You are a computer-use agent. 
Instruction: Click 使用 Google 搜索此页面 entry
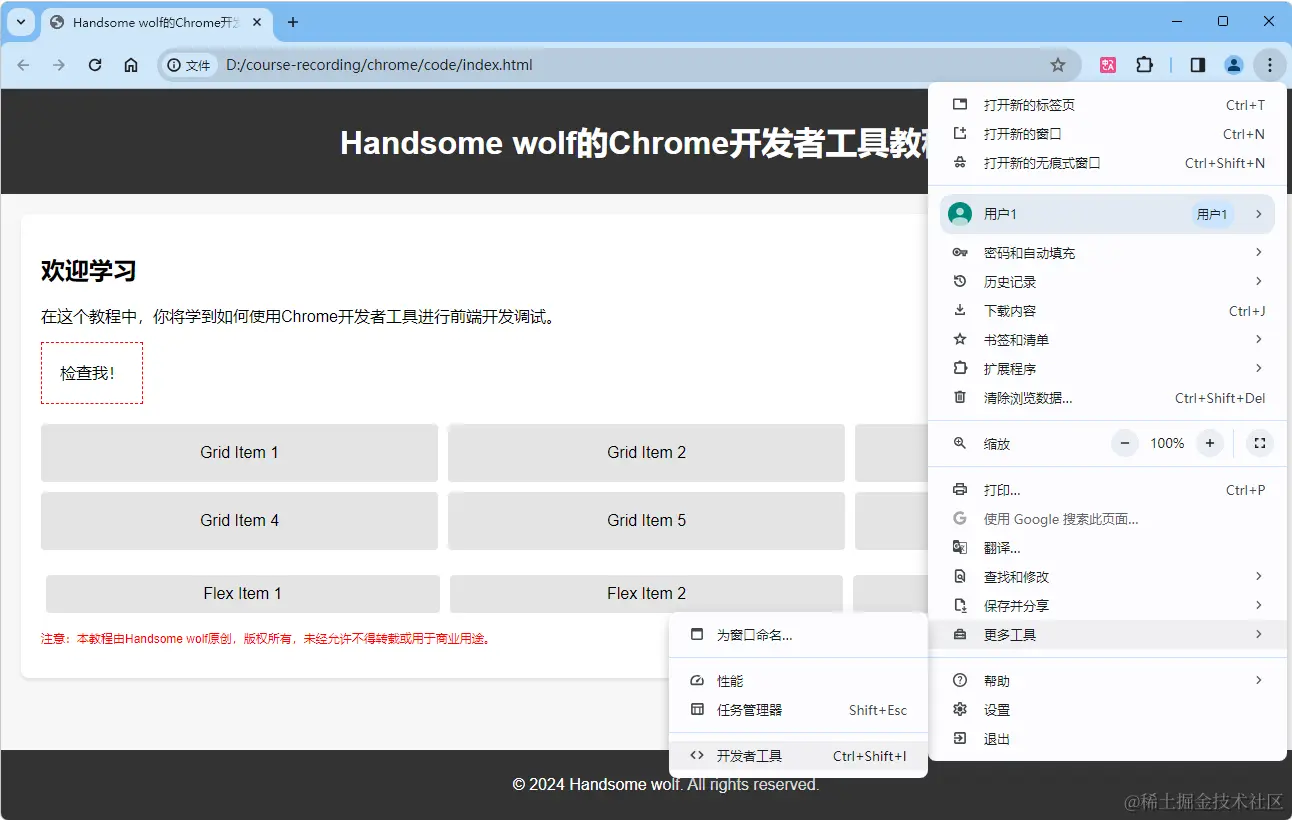pyautogui.click(x=1107, y=519)
